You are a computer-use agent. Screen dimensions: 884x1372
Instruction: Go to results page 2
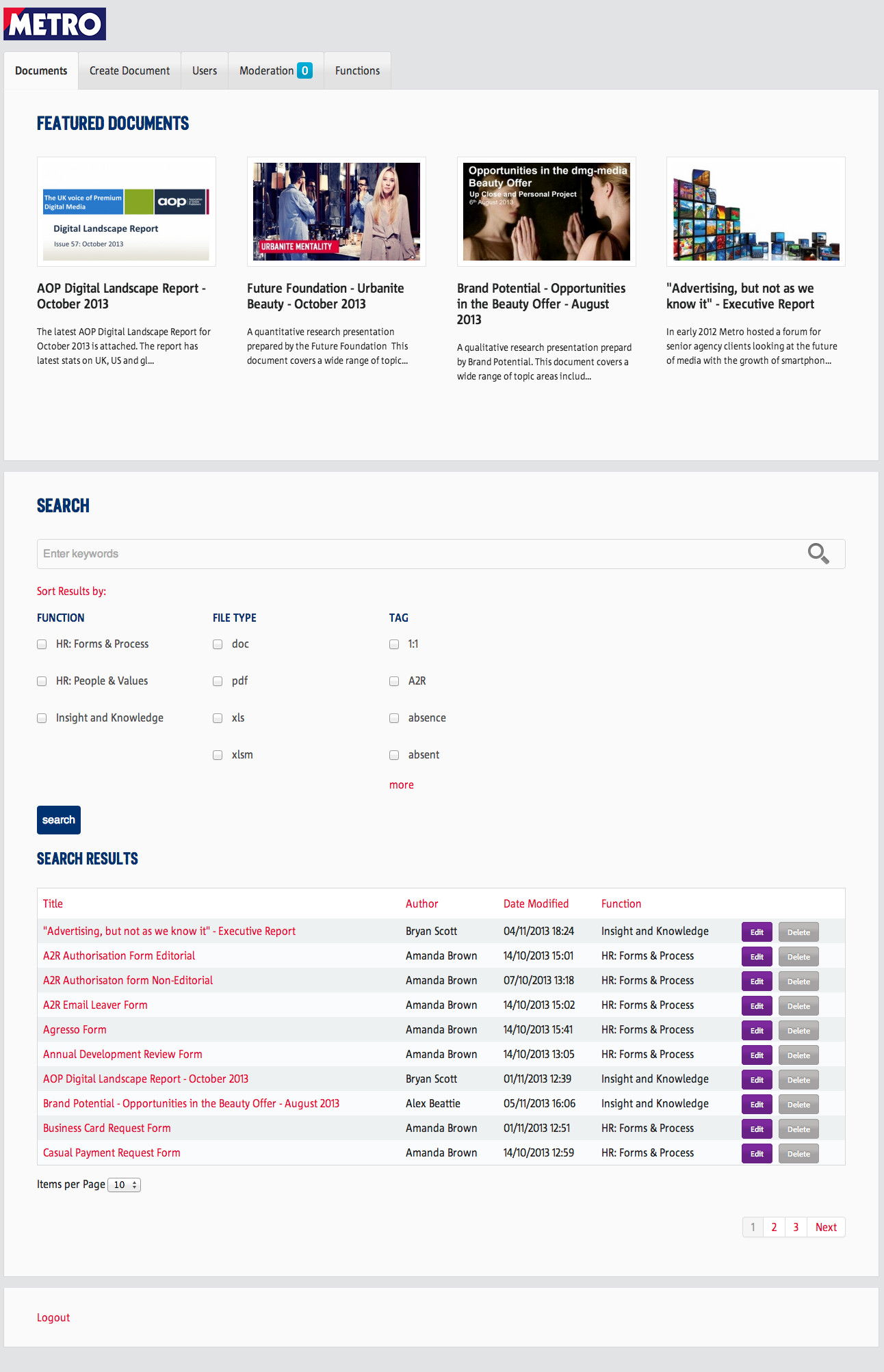click(x=774, y=1227)
